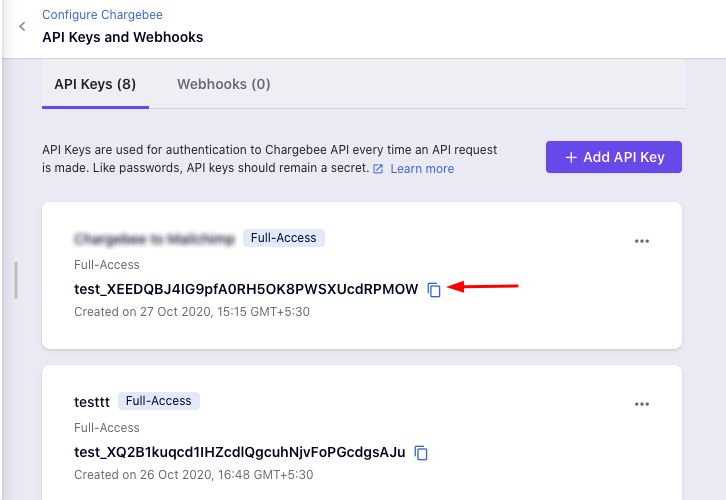Click the Full-Access badge next to testtt
726x500 pixels.
coord(159,401)
